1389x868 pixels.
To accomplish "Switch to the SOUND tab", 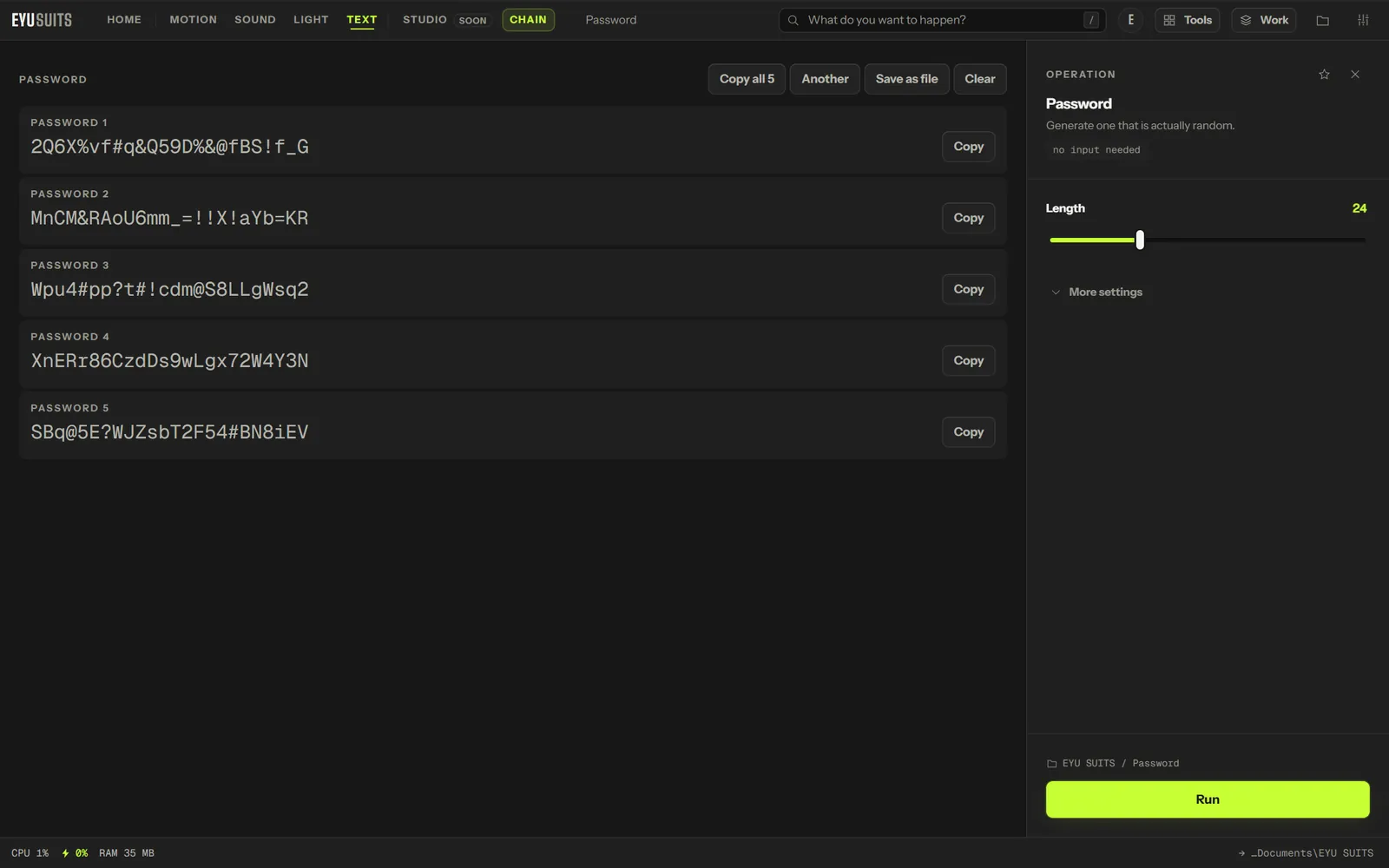I will [255, 20].
